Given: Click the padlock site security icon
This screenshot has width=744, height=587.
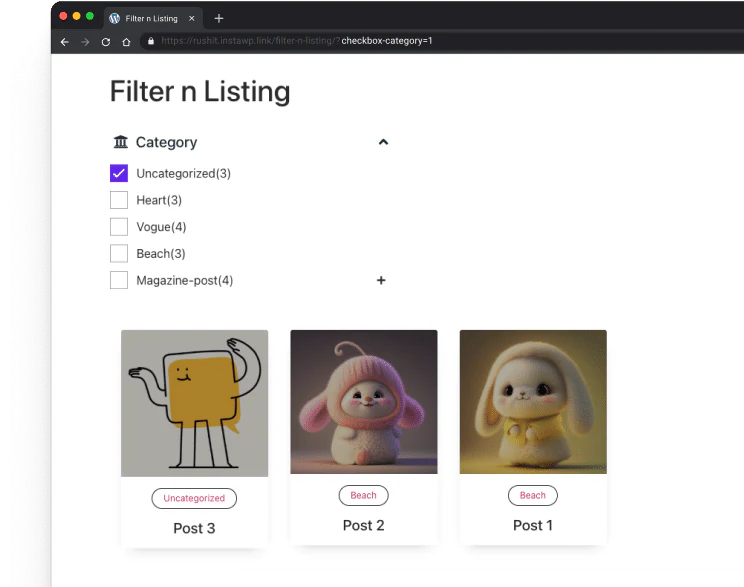Looking at the screenshot, I should [x=151, y=41].
